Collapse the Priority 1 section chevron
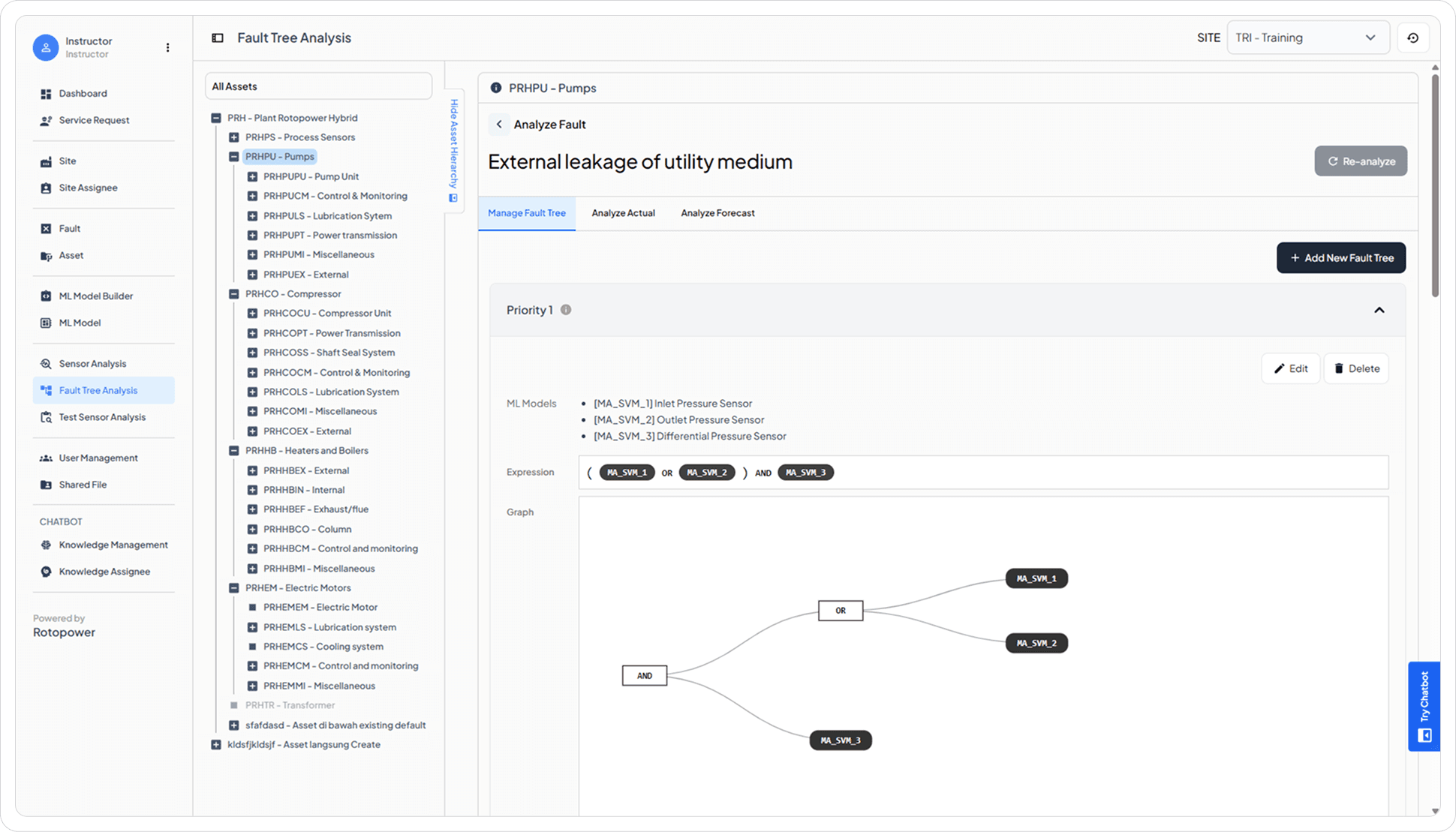 point(1379,311)
